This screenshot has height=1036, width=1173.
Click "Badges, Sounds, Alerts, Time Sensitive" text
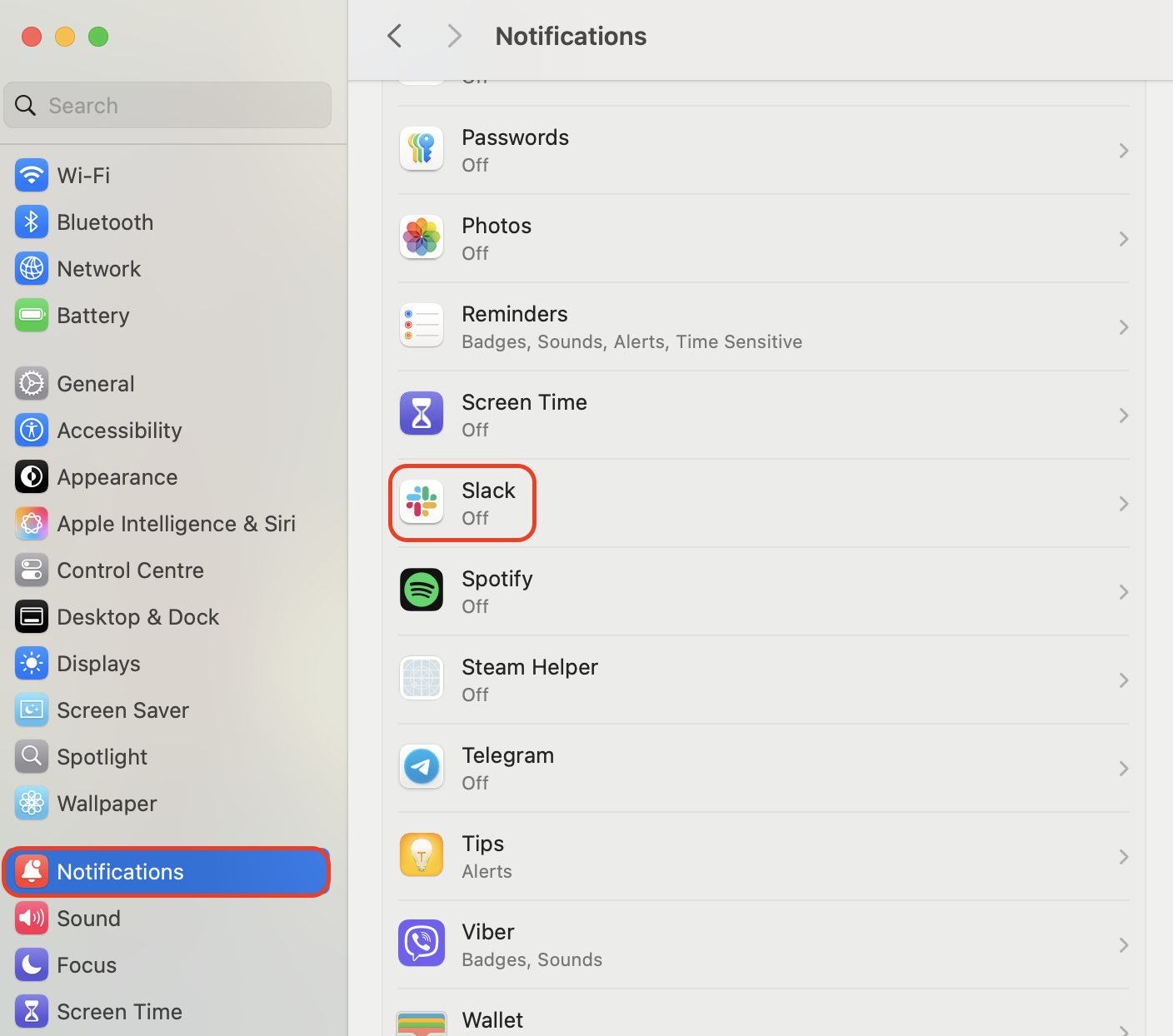(x=632, y=342)
